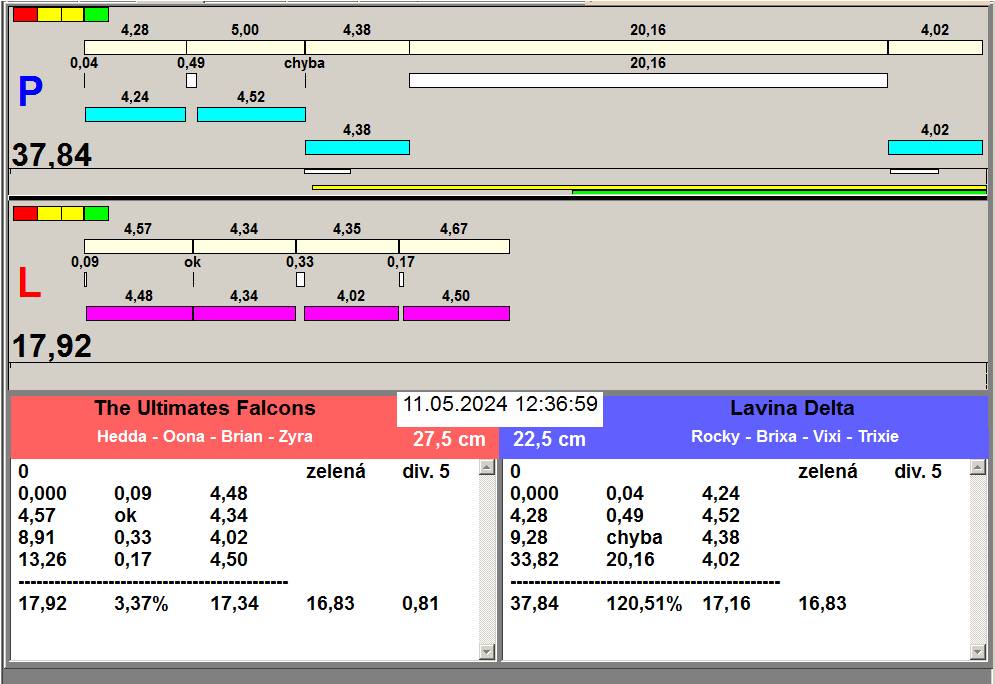Image resolution: width=995 pixels, height=684 pixels.
Task: Click the magenta 4,50 run bar
Action: (x=456, y=313)
